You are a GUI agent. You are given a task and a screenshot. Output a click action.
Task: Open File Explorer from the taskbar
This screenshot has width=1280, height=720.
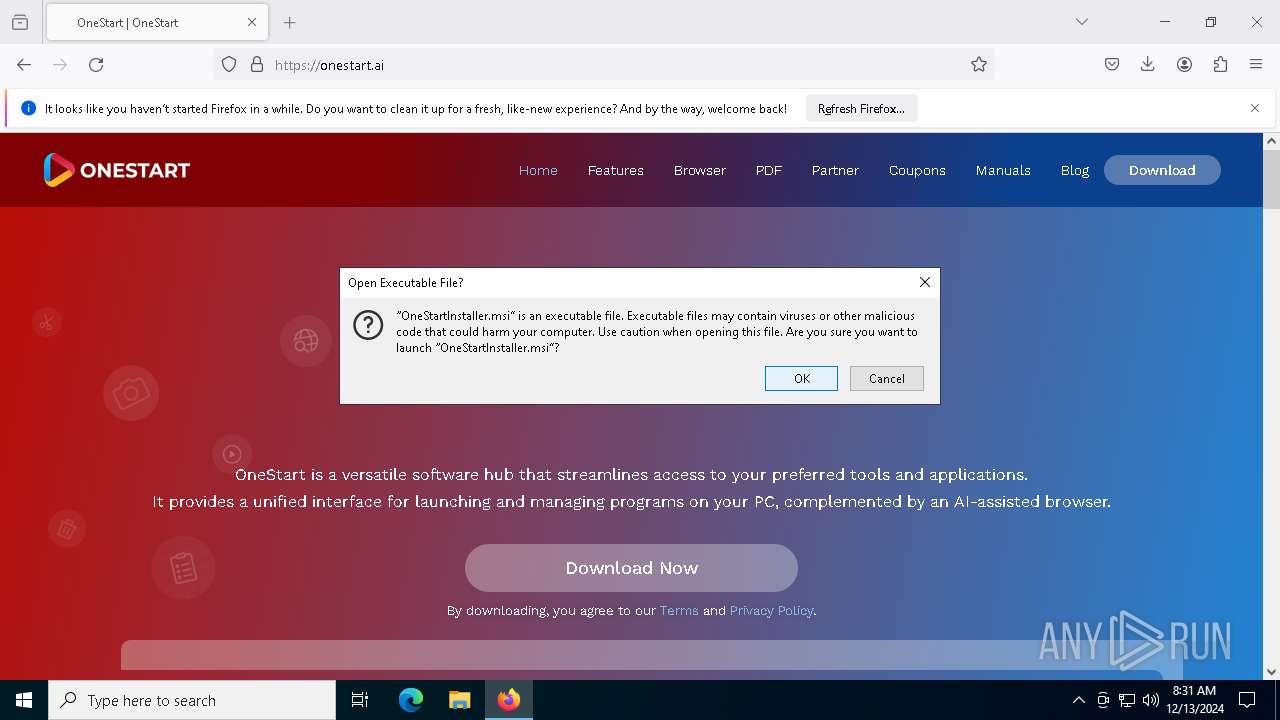[459, 700]
